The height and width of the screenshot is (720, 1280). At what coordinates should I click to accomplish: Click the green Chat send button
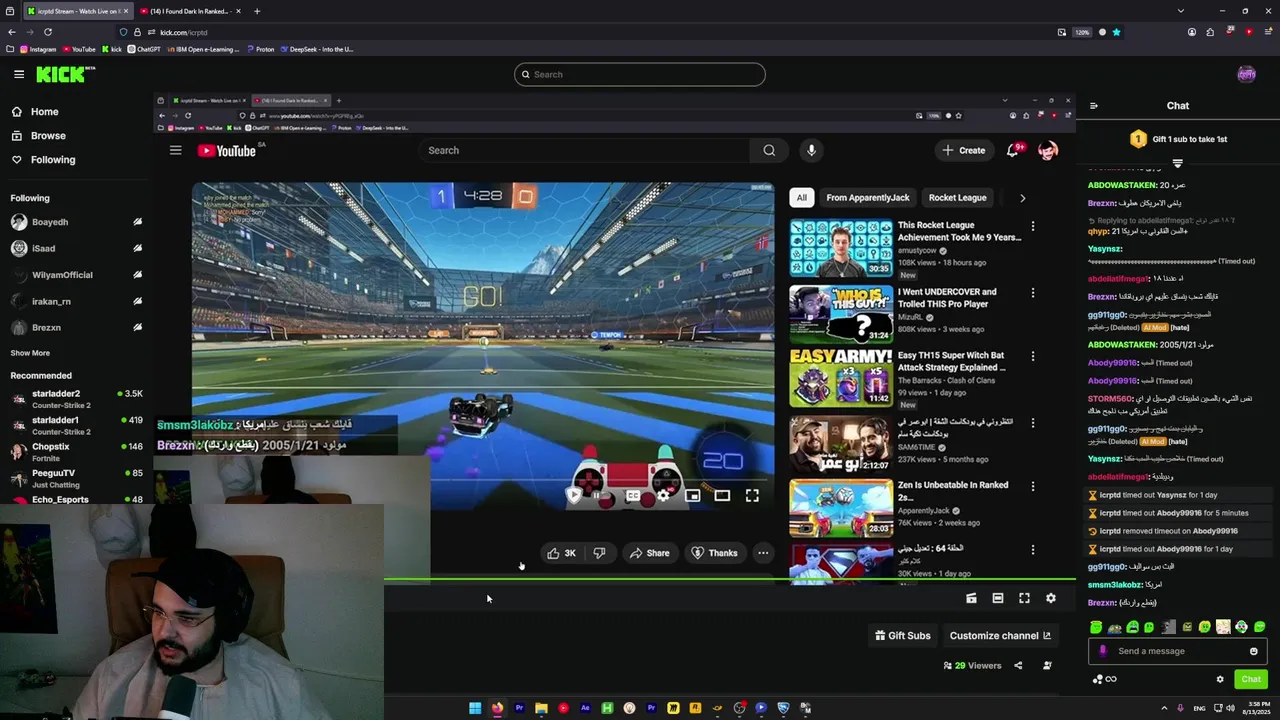click(1251, 680)
